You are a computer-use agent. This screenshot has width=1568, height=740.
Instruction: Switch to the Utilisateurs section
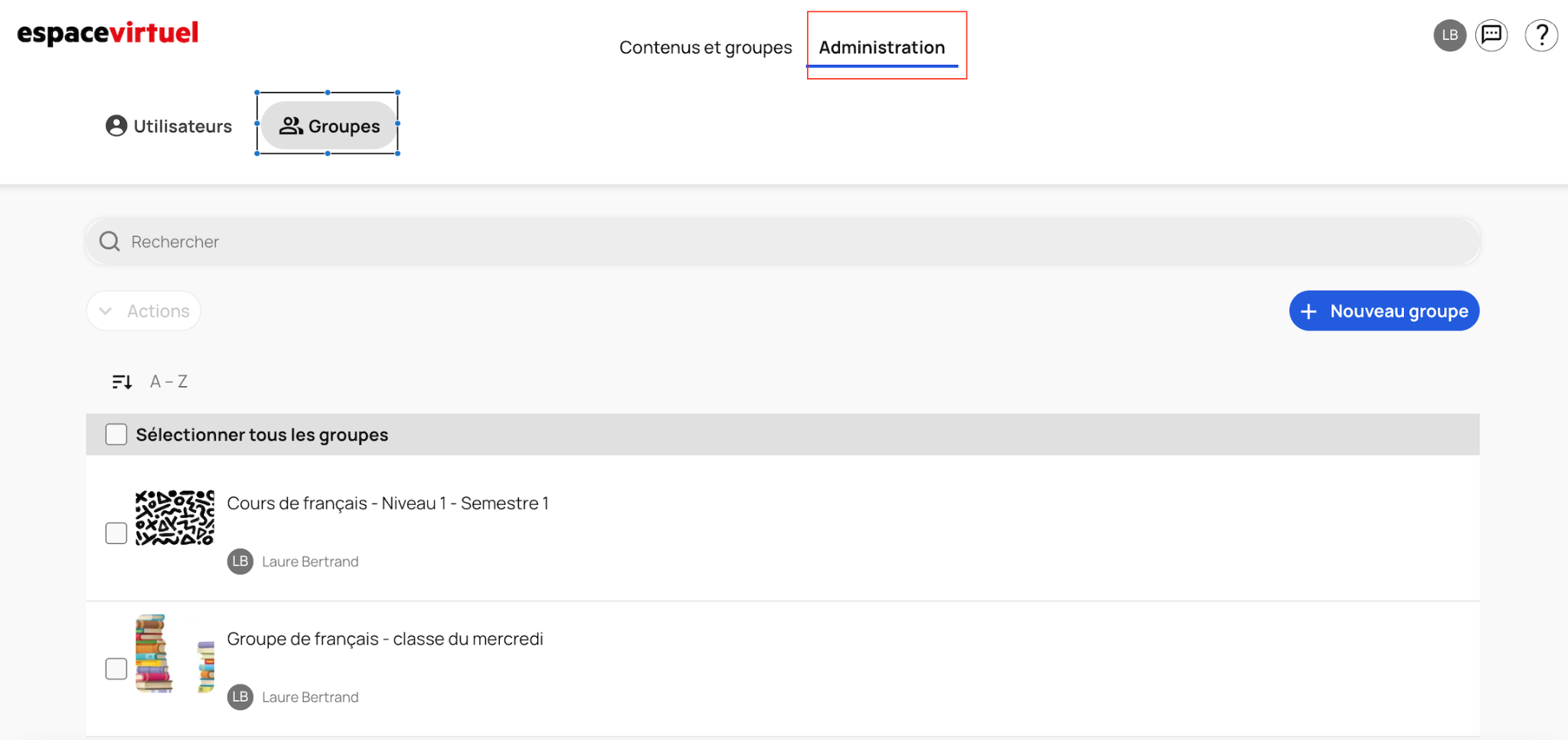tap(169, 126)
